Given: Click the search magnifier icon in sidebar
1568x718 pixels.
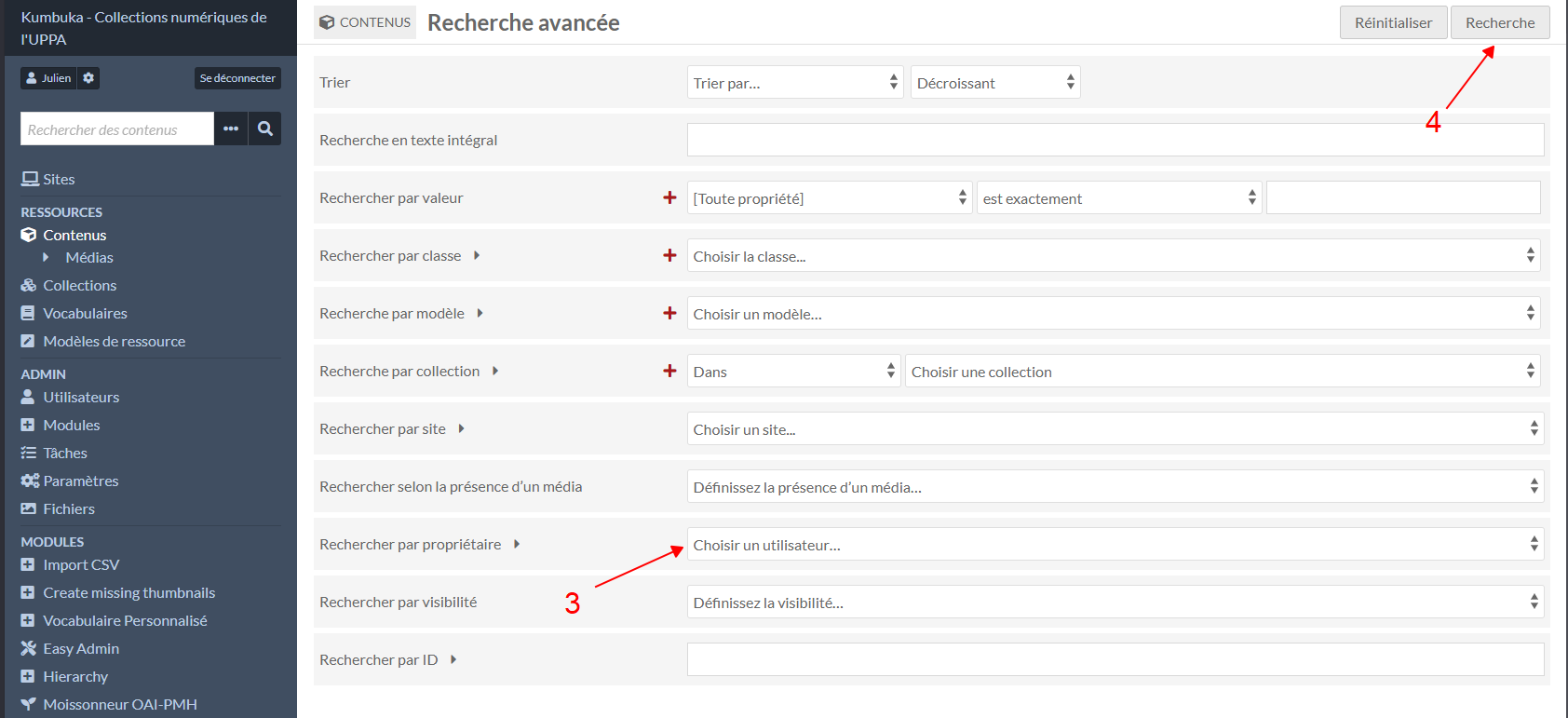Looking at the screenshot, I should point(264,129).
